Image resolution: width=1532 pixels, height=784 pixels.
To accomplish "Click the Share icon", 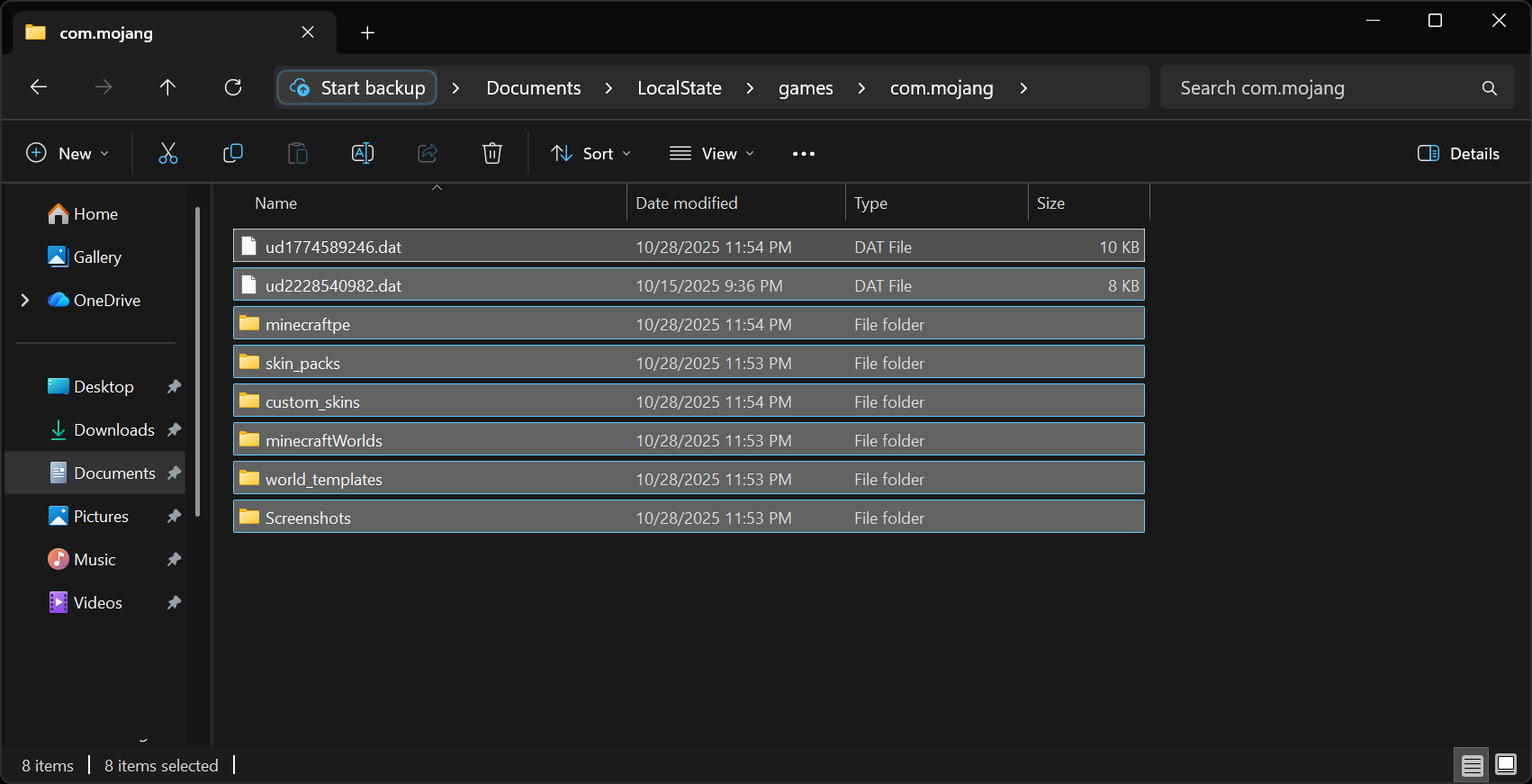I will tap(428, 153).
